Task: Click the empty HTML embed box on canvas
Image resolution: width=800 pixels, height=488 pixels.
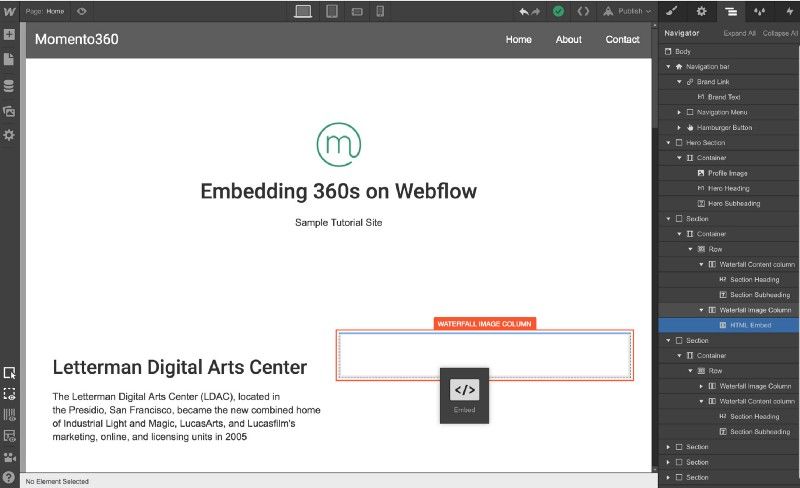Action: pos(485,355)
